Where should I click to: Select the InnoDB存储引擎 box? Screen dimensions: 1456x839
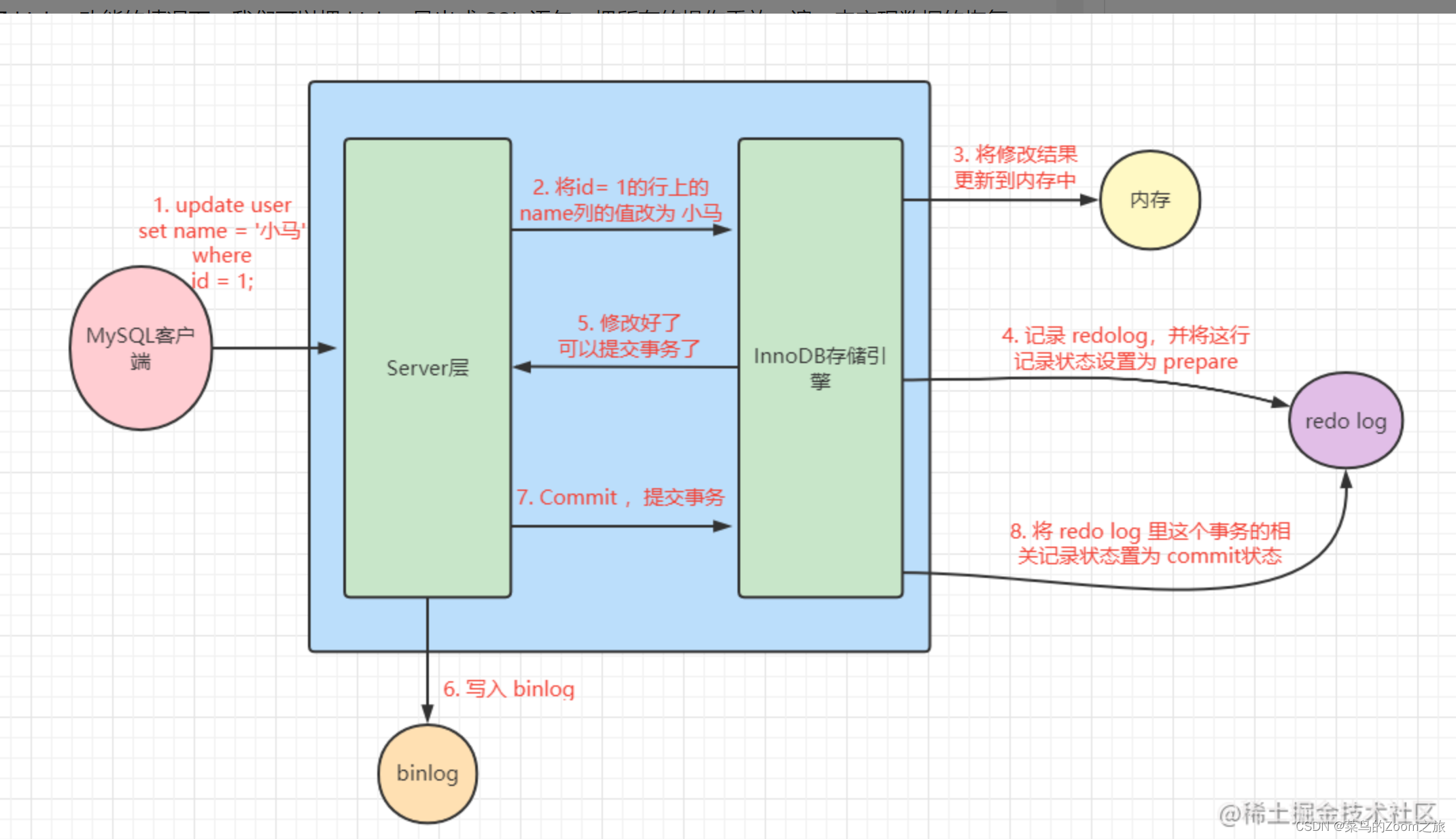[x=820, y=368]
